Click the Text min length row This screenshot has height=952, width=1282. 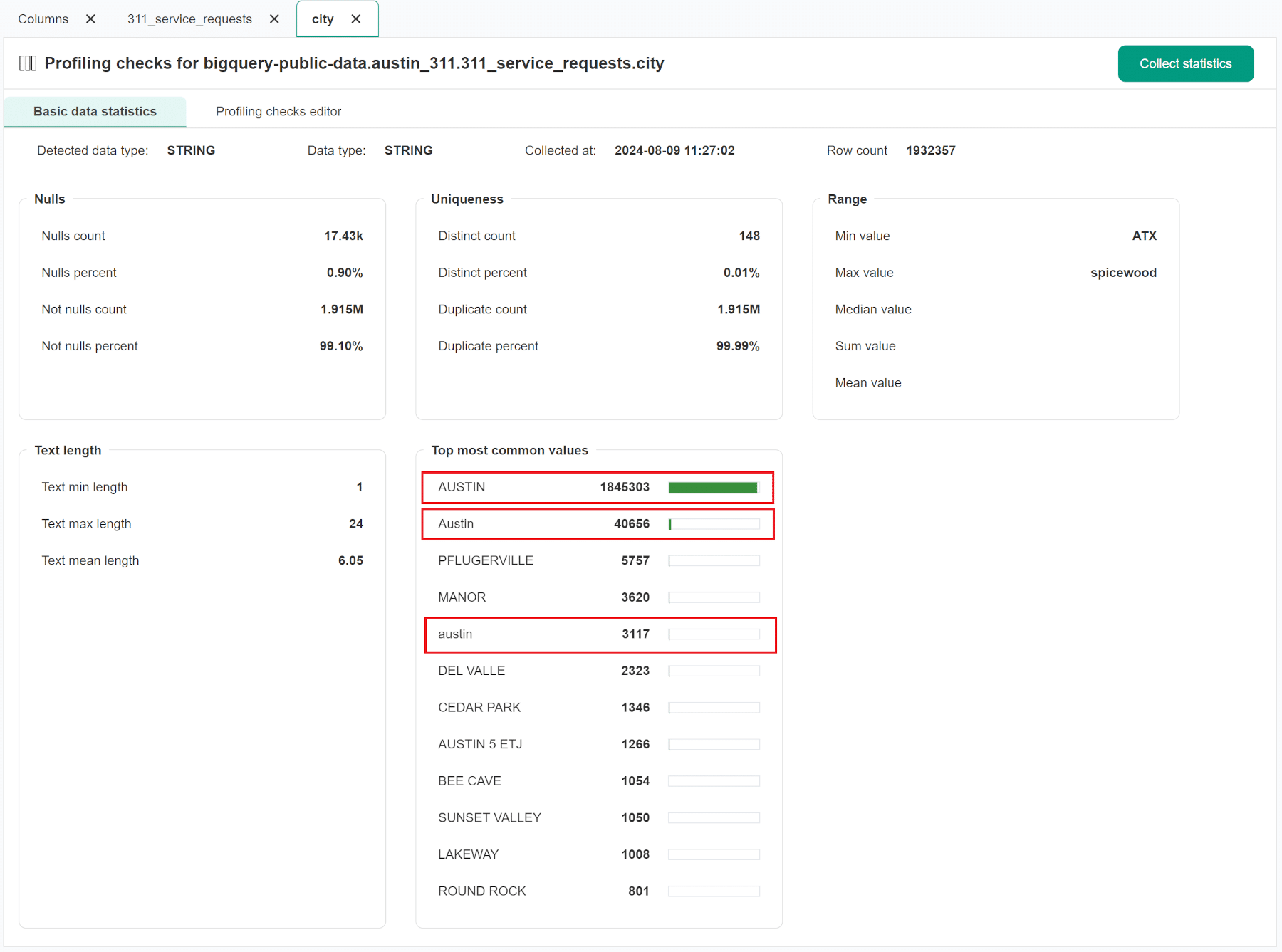click(202, 487)
